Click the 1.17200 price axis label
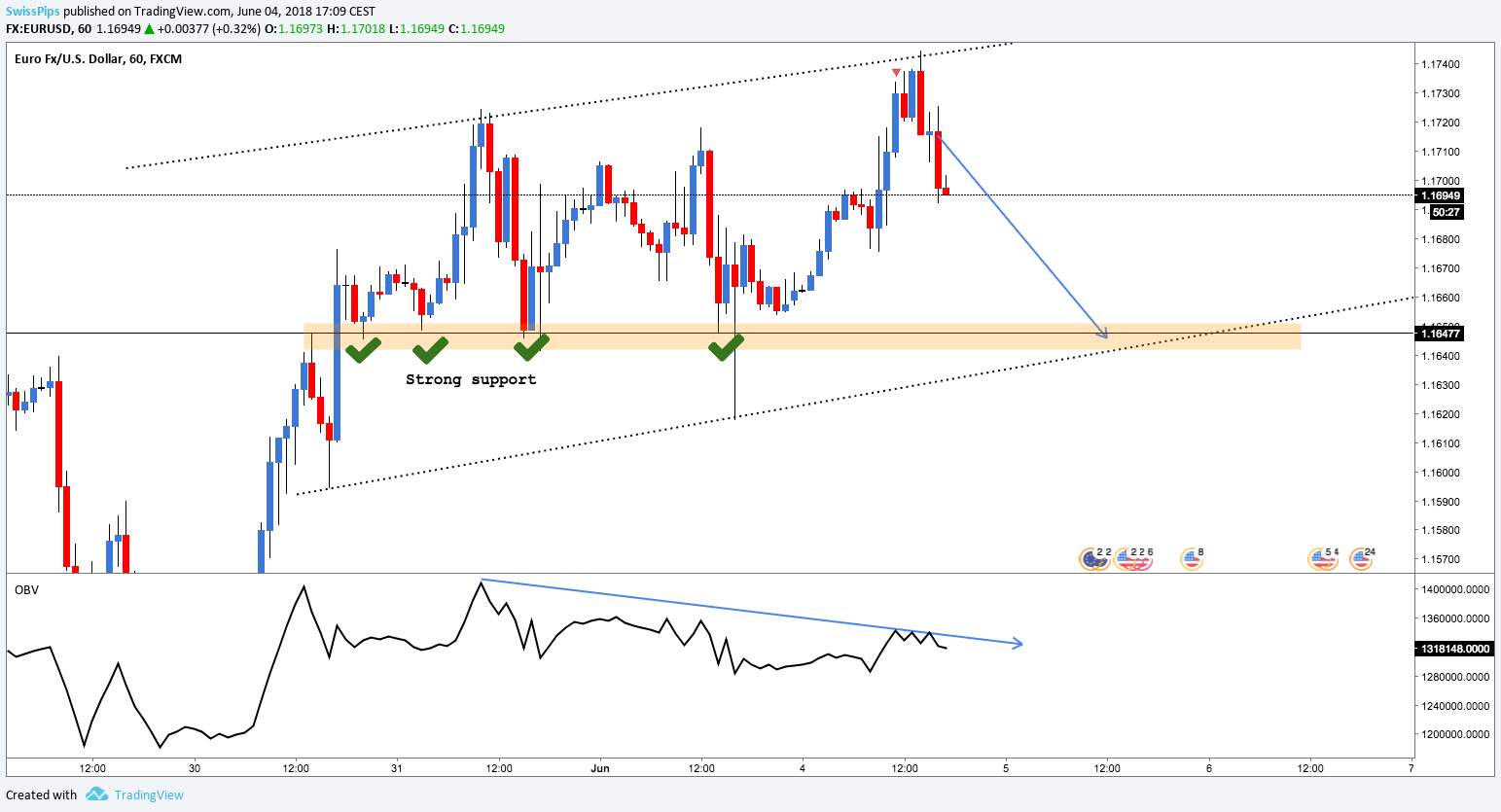The width and height of the screenshot is (1501, 812). 1441,123
